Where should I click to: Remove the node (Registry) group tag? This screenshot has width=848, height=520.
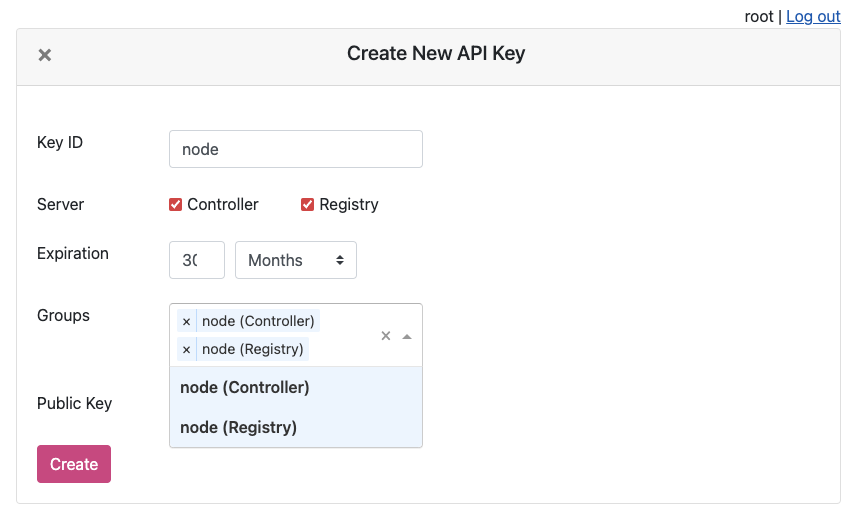click(186, 349)
